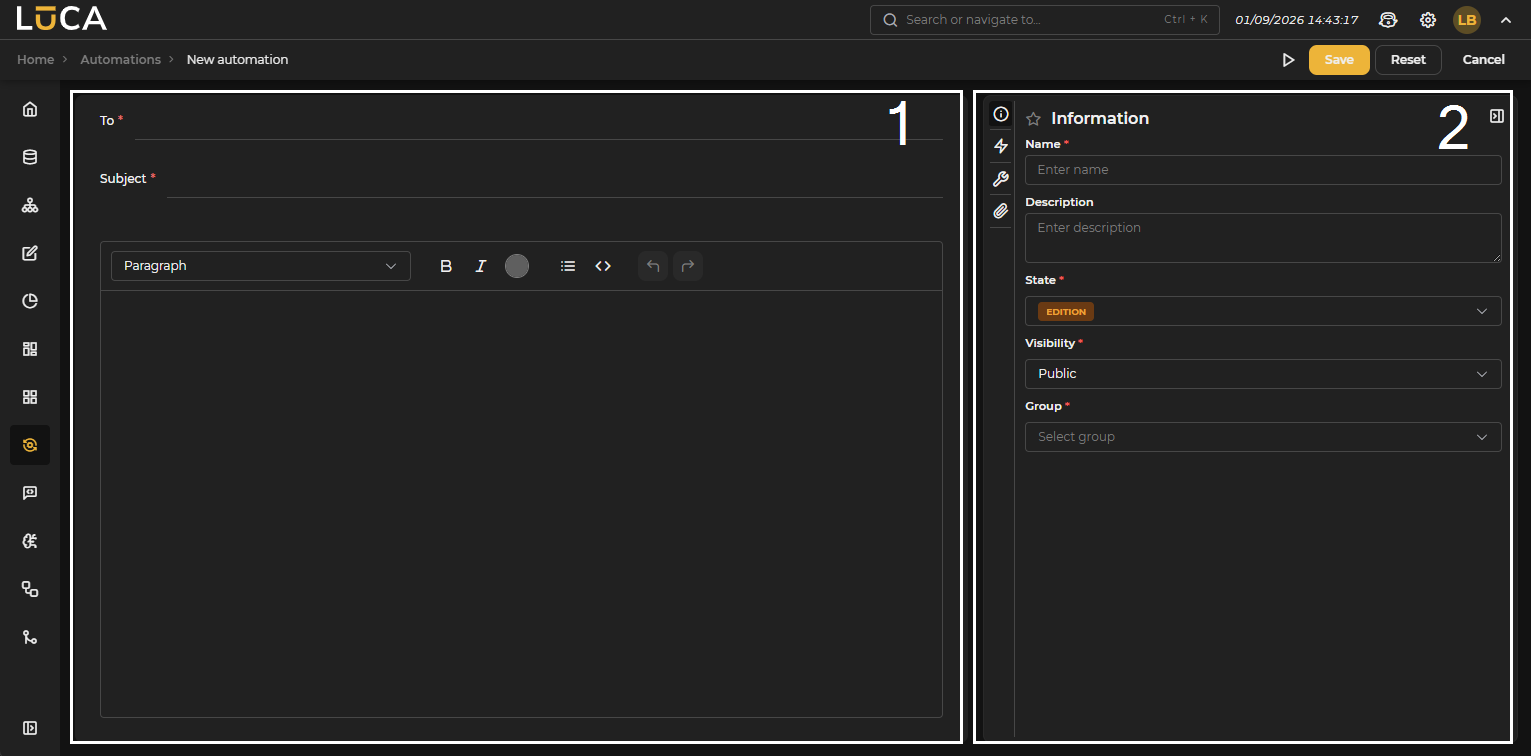Image resolution: width=1531 pixels, height=756 pixels.
Task: Open the Visibility dropdown set to Public
Action: tap(1263, 374)
